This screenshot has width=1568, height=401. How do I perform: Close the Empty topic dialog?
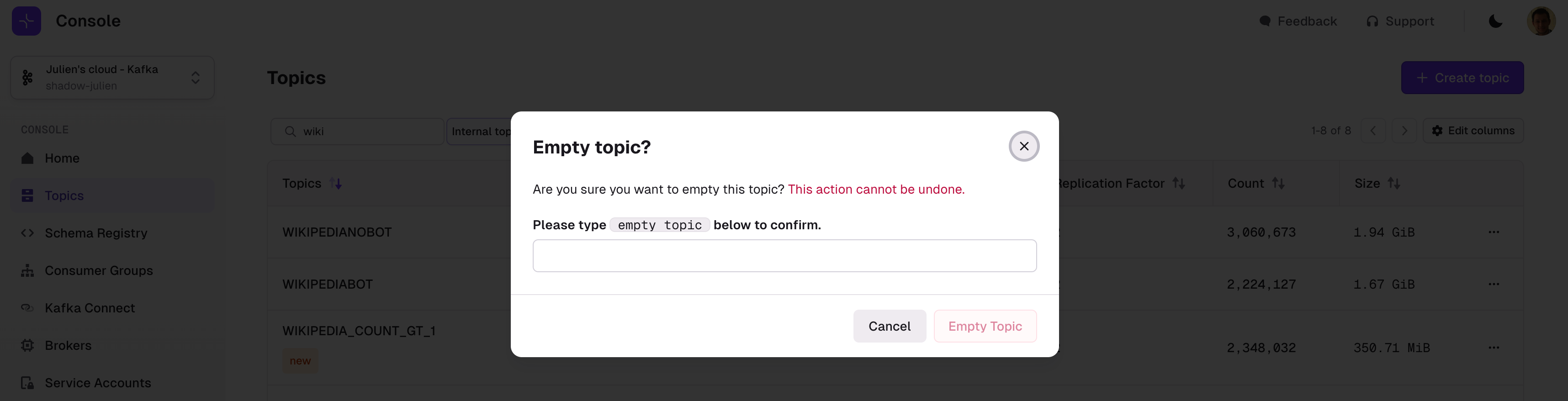tap(1024, 147)
